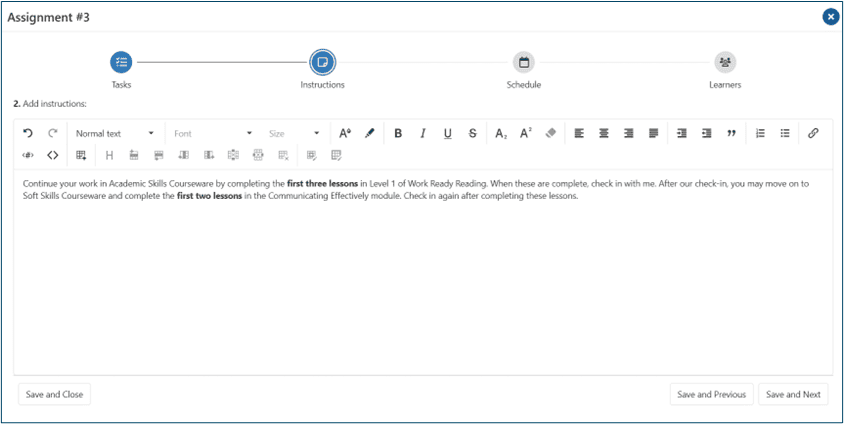Screen dimensions: 844x424
Task: Create a numbered list
Action: [x=760, y=133]
